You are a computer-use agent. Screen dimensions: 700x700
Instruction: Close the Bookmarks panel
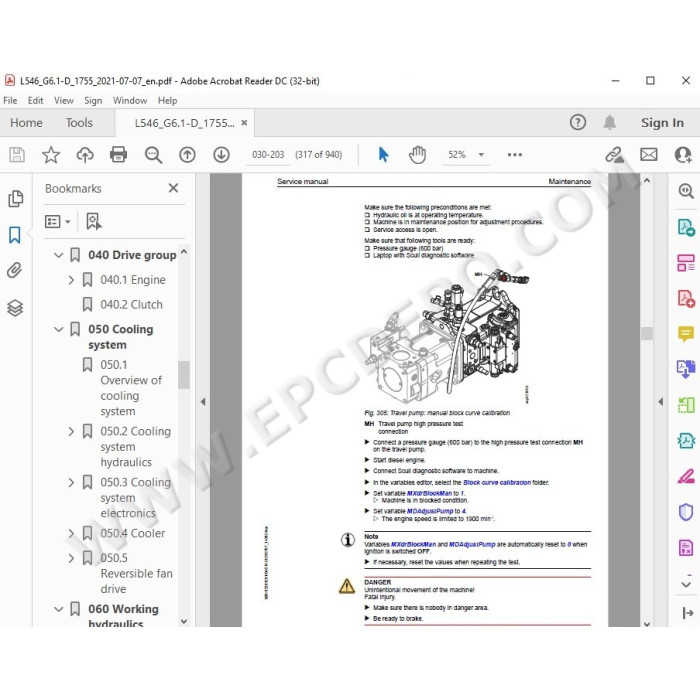coord(173,188)
